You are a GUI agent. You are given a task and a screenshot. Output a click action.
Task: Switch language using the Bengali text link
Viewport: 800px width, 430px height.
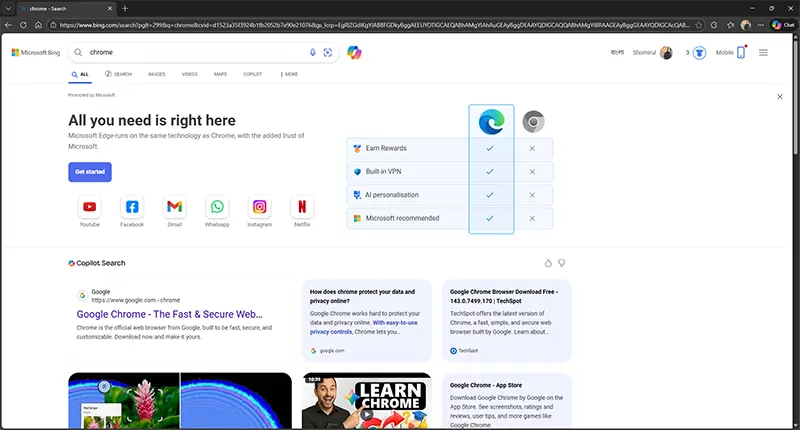[x=617, y=53]
